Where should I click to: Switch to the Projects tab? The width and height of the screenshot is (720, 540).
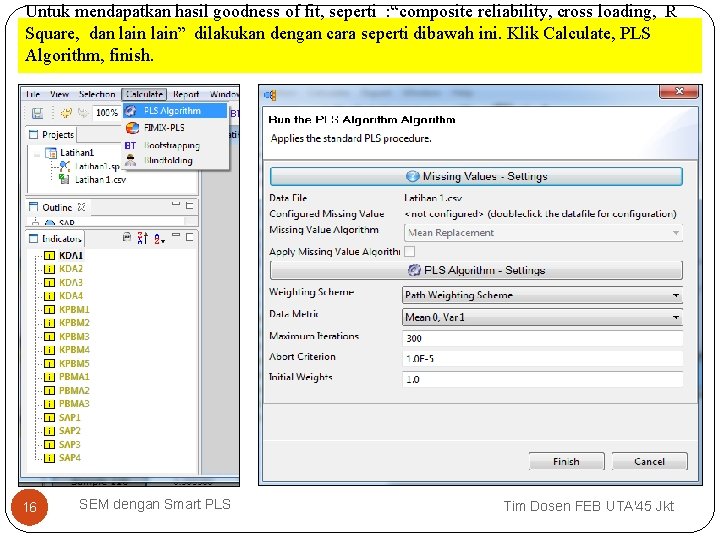[x=51, y=135]
